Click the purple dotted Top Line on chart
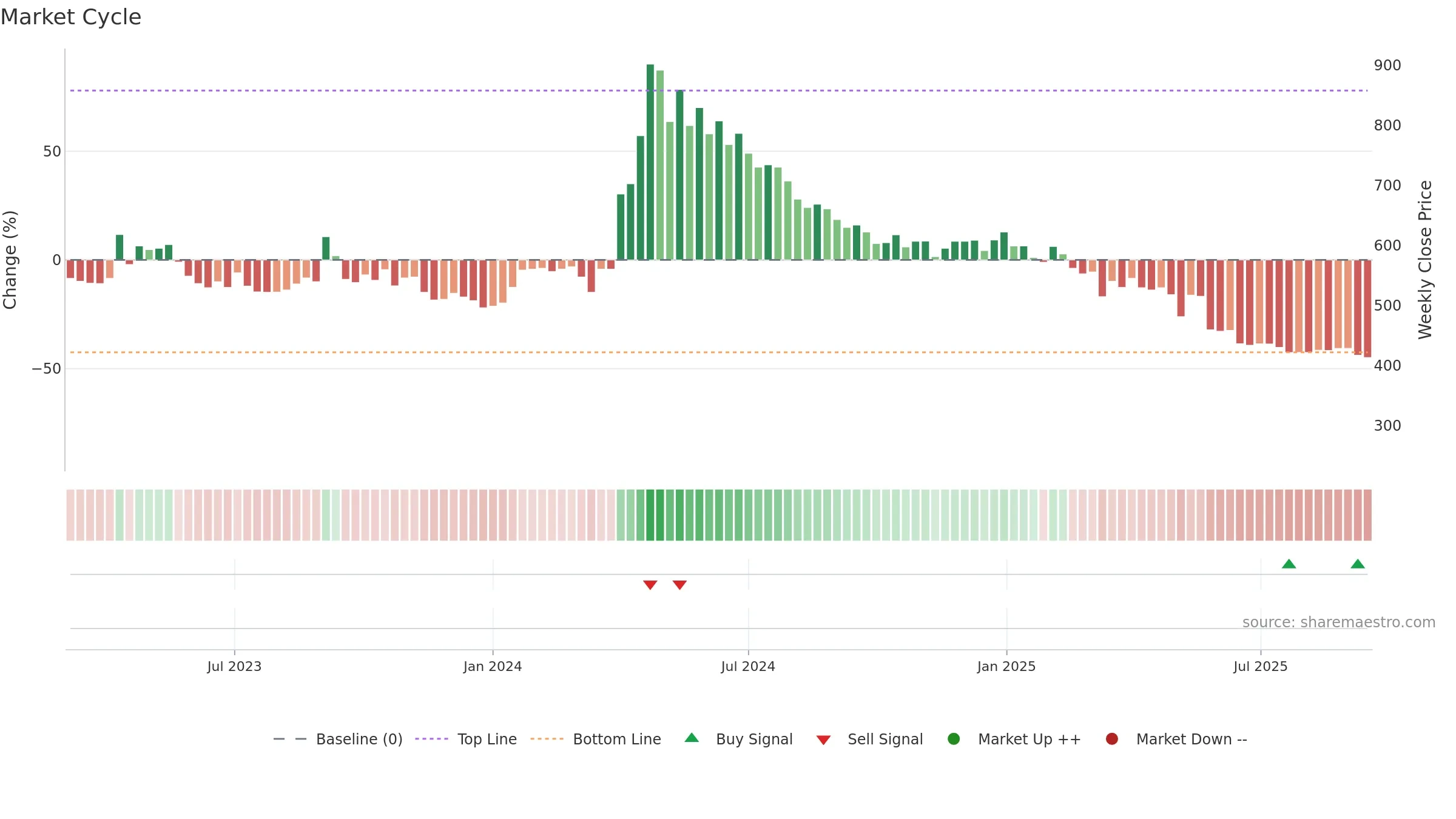The height and width of the screenshot is (819, 1456). coord(719,90)
